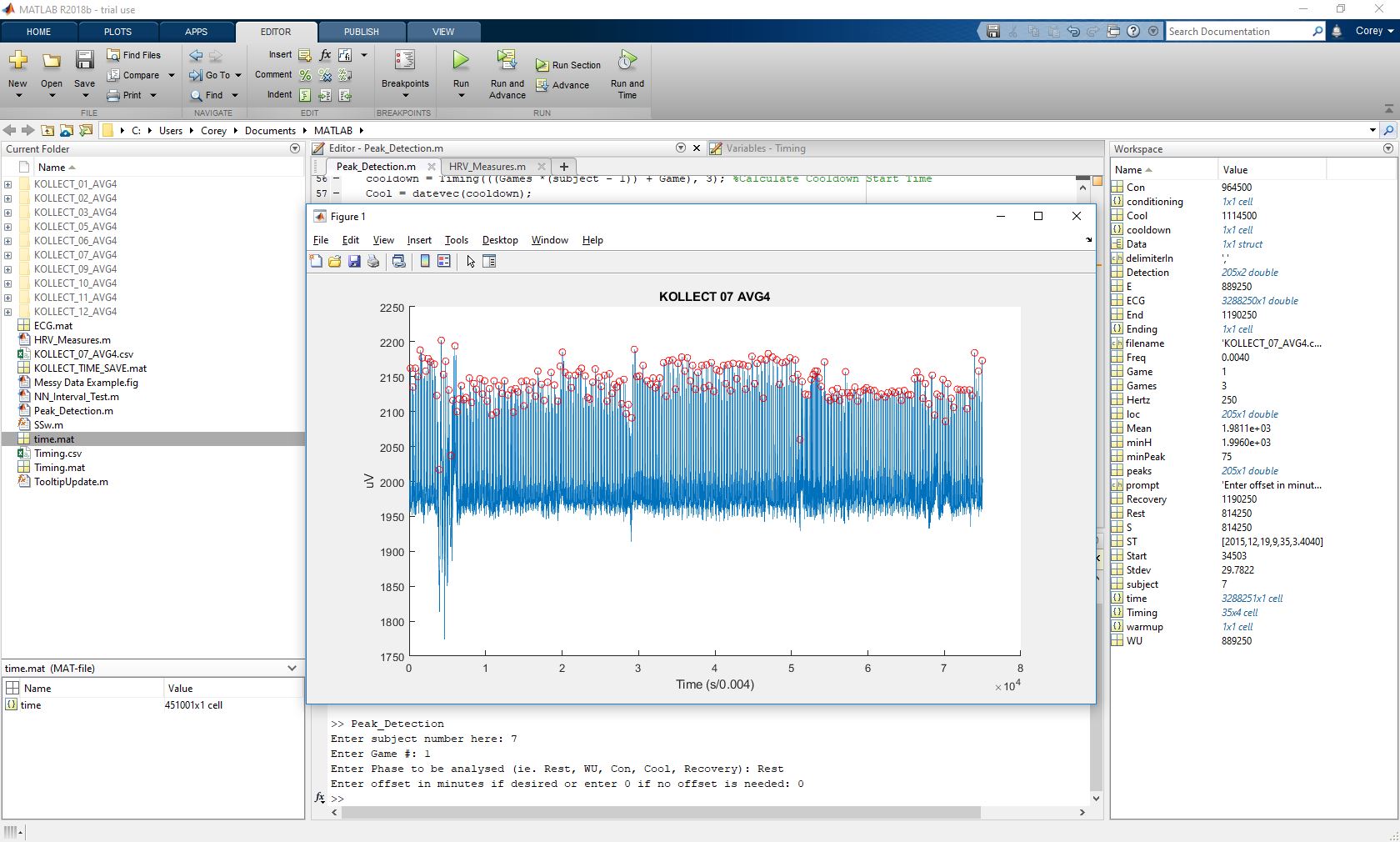Toggle Insert Legend in Figure toolbar

[444, 262]
